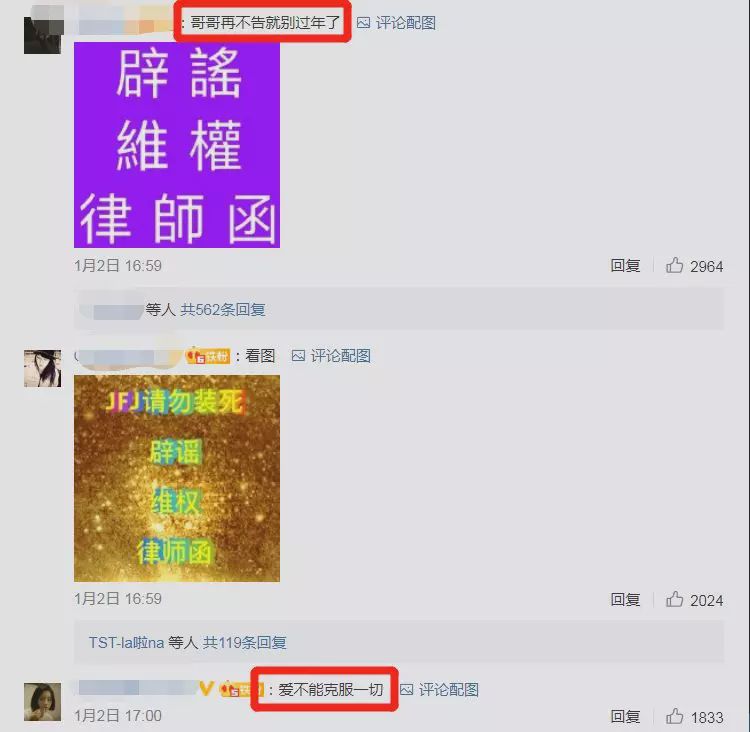Open the comment image icon beside 哥哥再不告就别过年了
Image resolution: width=750 pixels, height=732 pixels.
364,22
